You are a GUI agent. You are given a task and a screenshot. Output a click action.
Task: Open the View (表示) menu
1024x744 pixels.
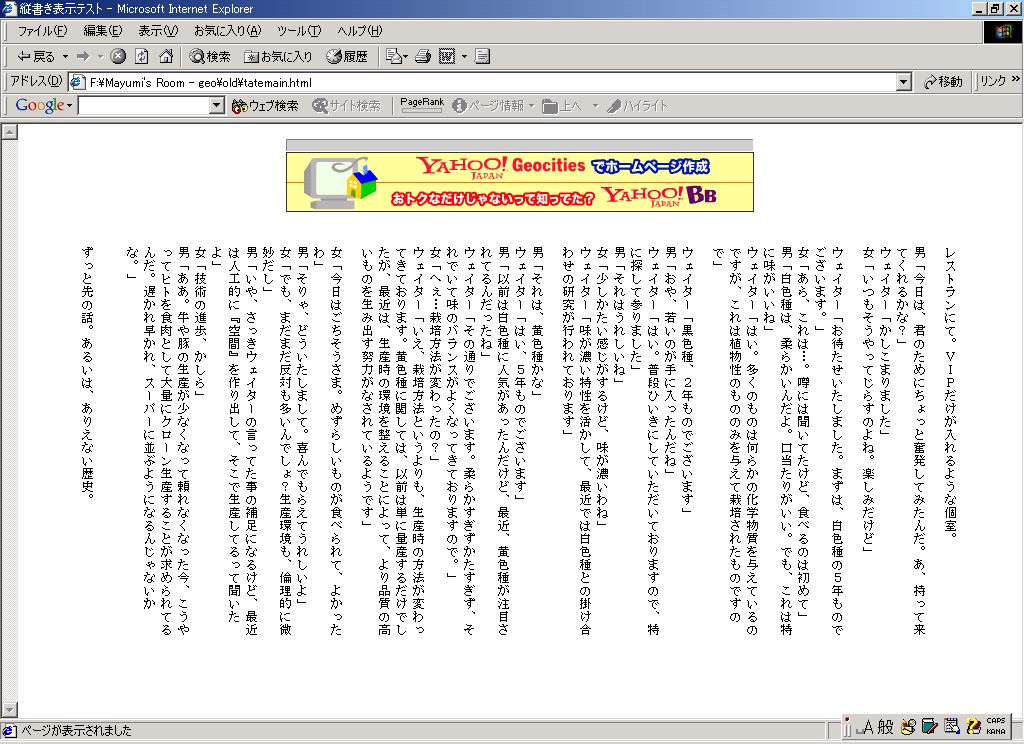(158, 31)
